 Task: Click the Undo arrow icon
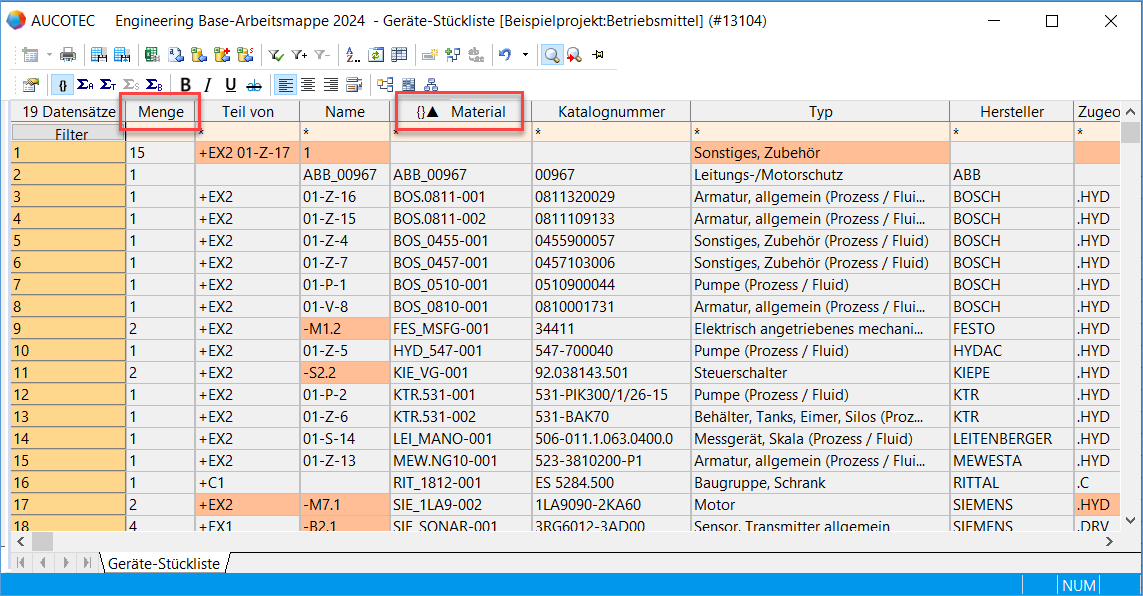tap(505, 55)
